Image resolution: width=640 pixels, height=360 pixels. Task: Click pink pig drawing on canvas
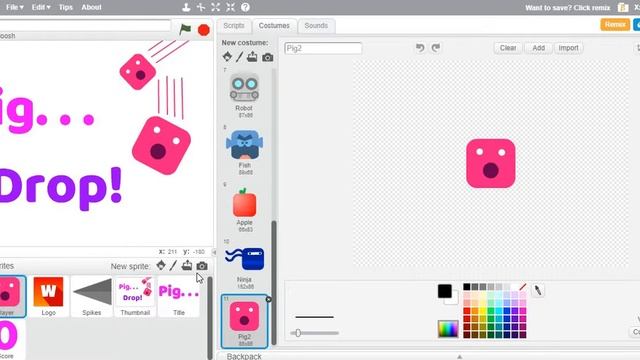491,163
